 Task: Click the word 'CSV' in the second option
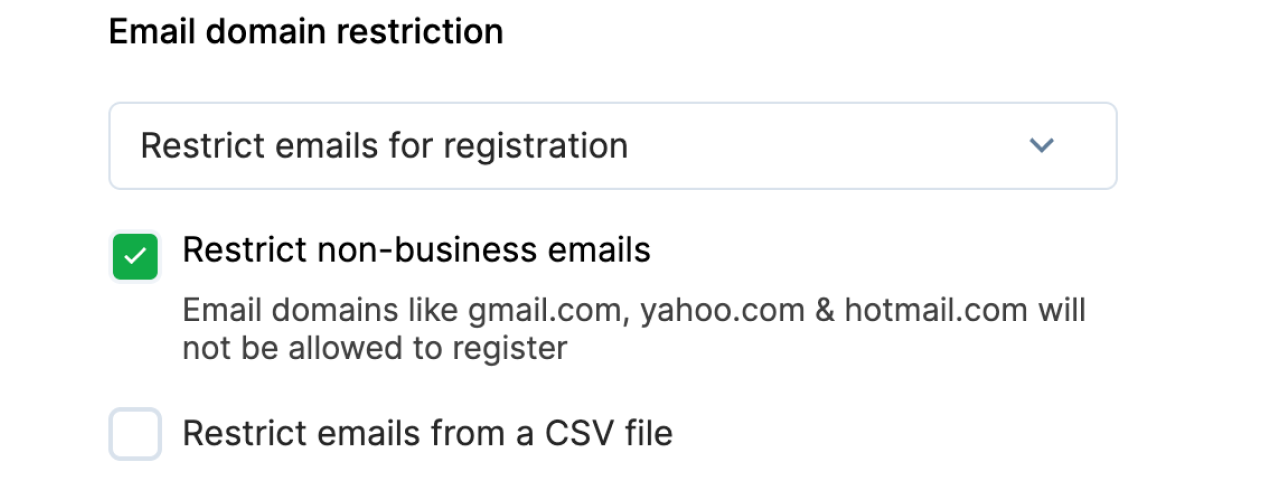575,434
